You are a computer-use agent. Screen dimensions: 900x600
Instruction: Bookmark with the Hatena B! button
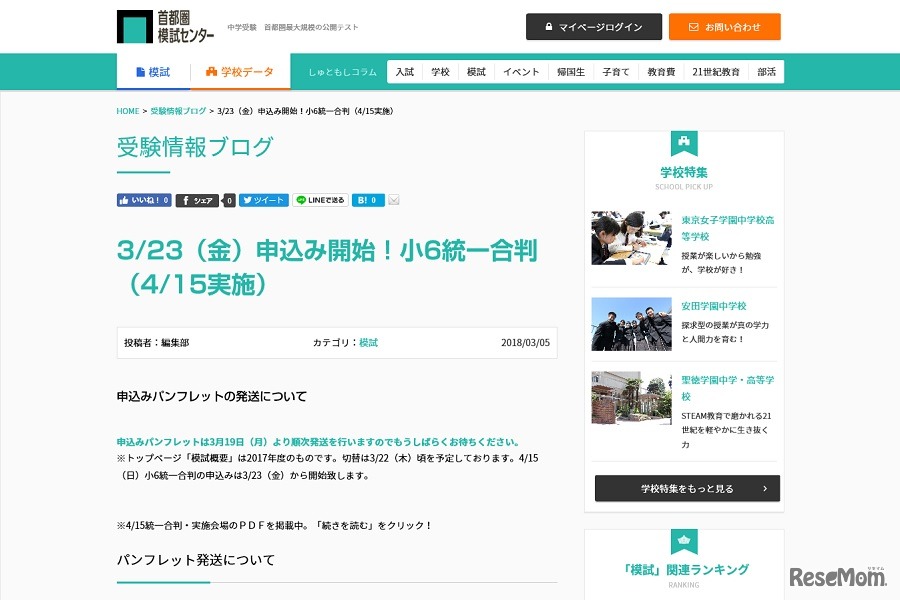coord(367,200)
